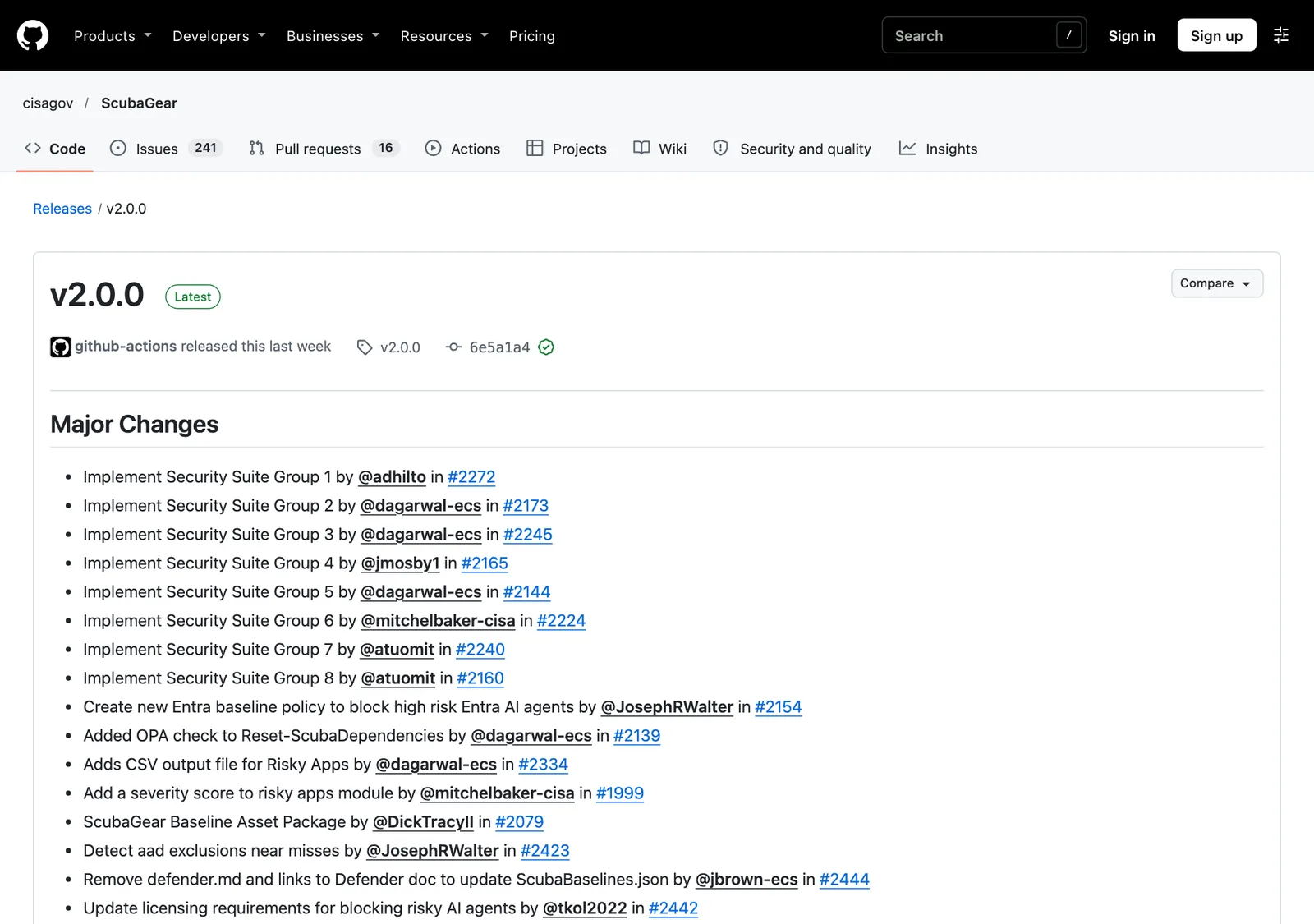1314x924 pixels.
Task: Open pull request #2272
Action: tap(471, 477)
